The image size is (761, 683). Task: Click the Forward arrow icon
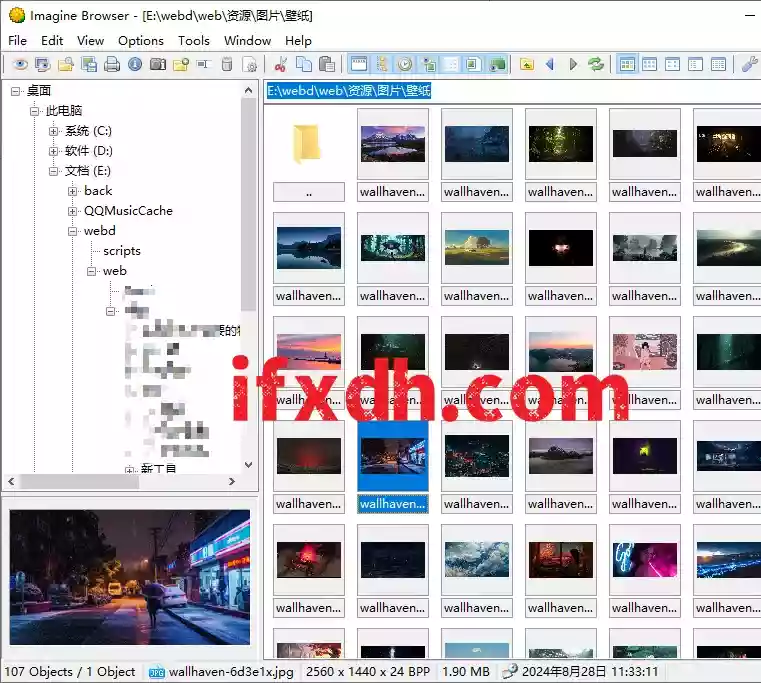pyautogui.click(x=573, y=64)
